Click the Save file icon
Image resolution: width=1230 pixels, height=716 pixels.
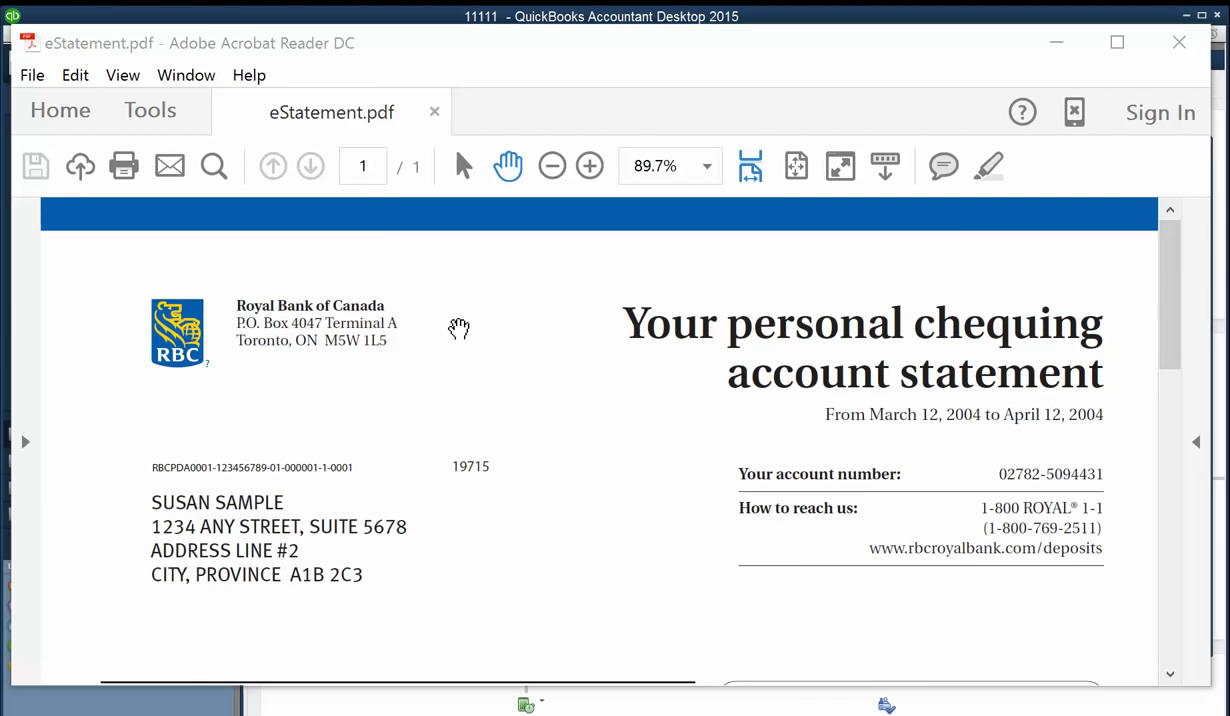click(36, 166)
